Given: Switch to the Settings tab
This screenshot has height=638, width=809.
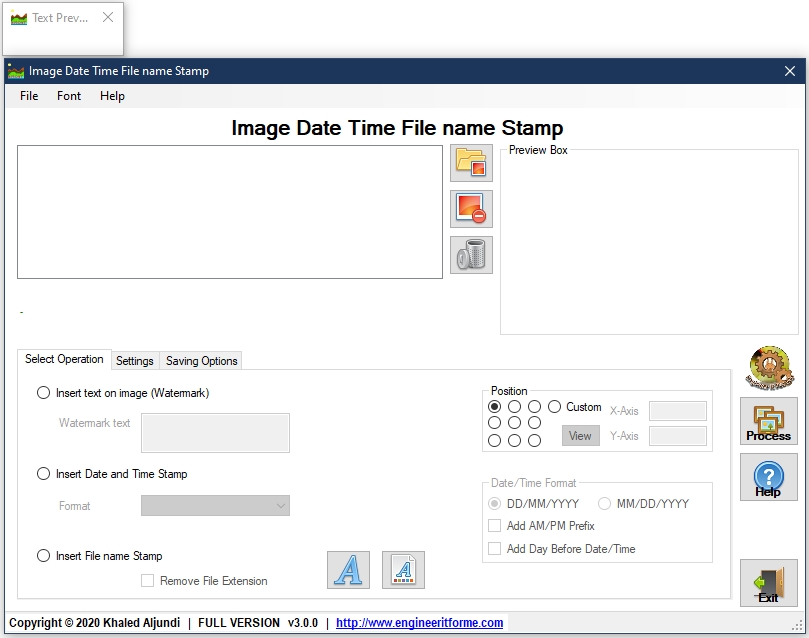Looking at the screenshot, I should 135,361.
